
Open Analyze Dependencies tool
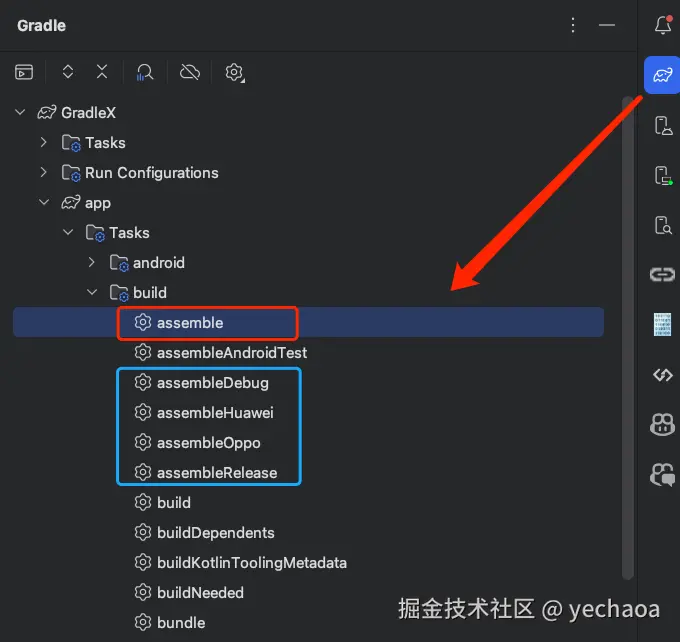(145, 72)
